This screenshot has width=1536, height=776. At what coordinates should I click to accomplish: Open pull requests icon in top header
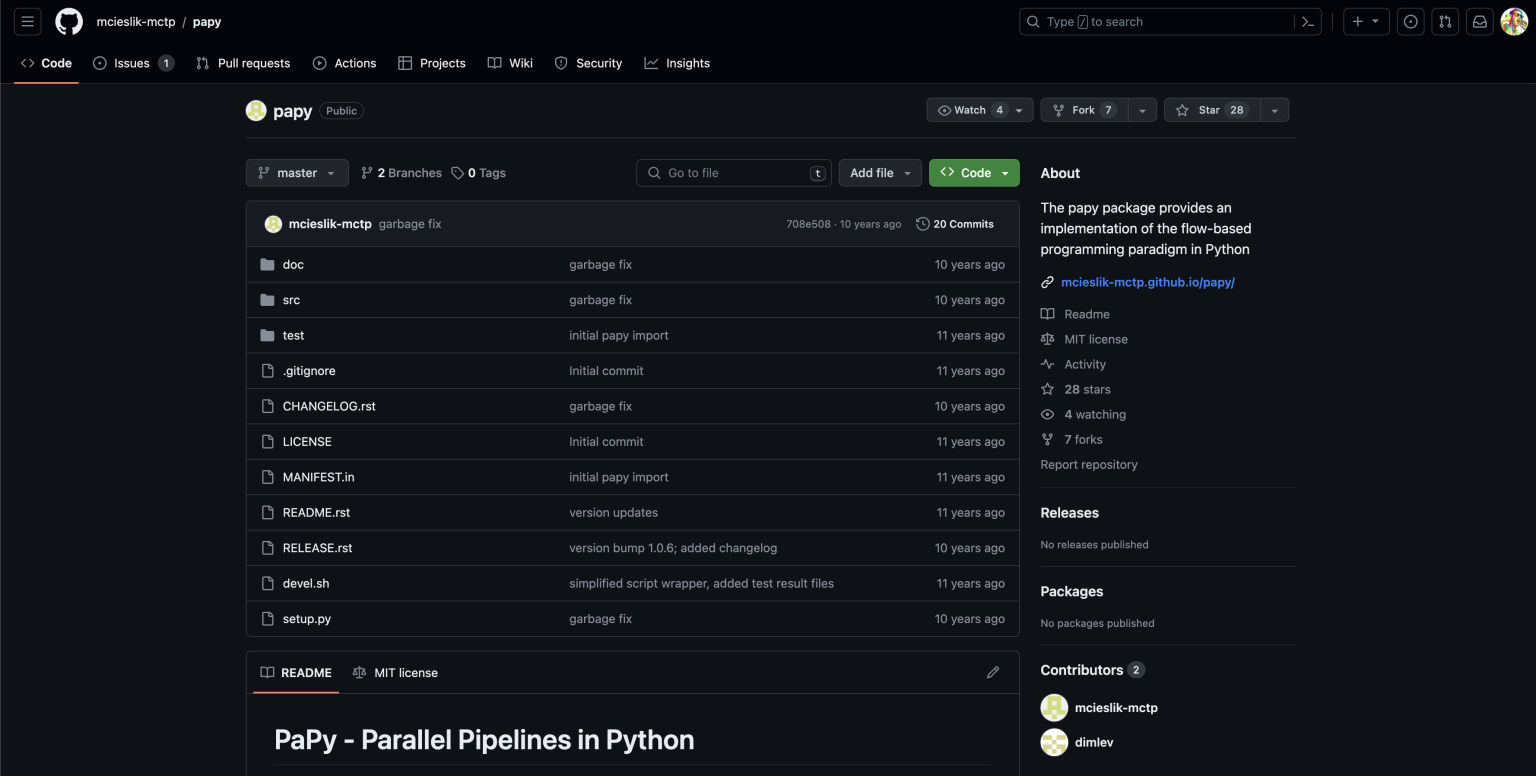(x=1445, y=21)
